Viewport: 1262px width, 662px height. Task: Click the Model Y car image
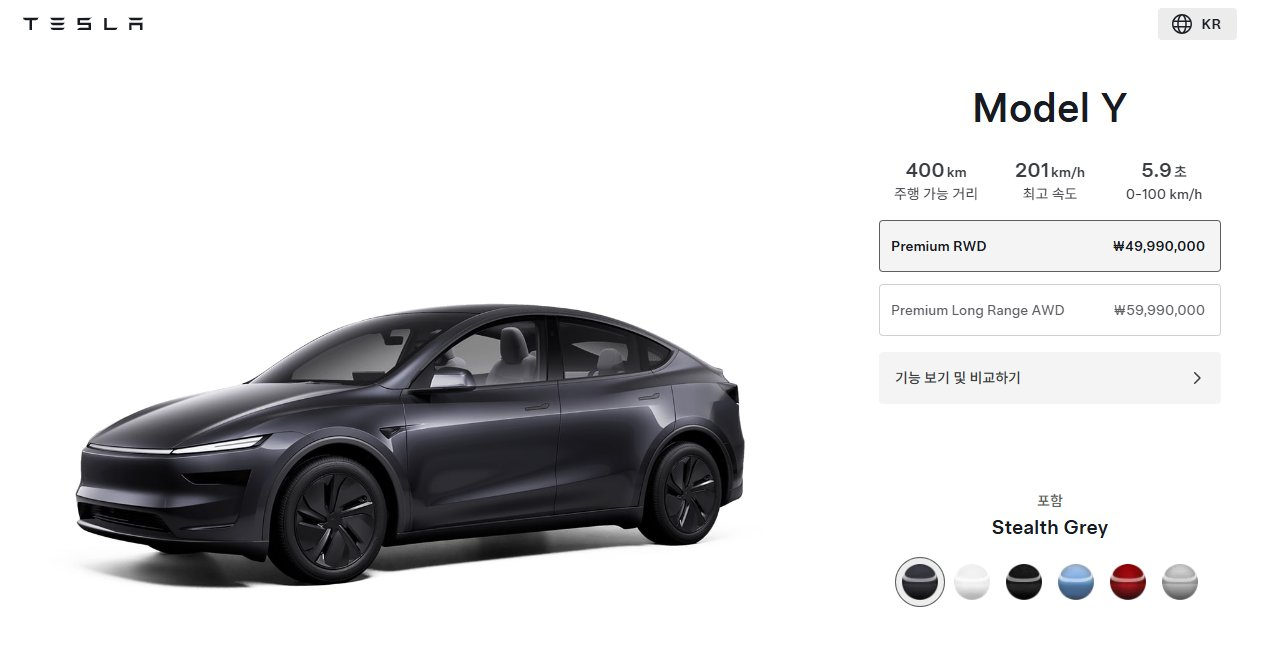(411, 442)
